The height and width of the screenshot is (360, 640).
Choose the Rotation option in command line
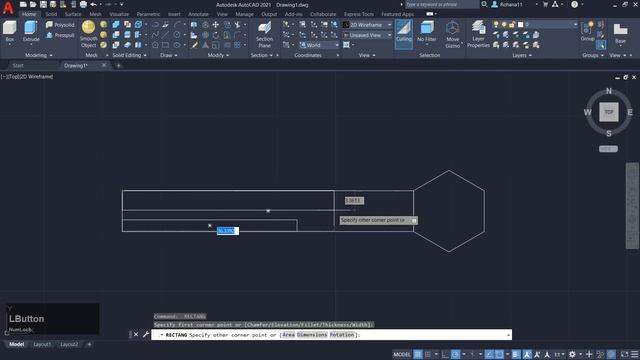click(x=342, y=335)
